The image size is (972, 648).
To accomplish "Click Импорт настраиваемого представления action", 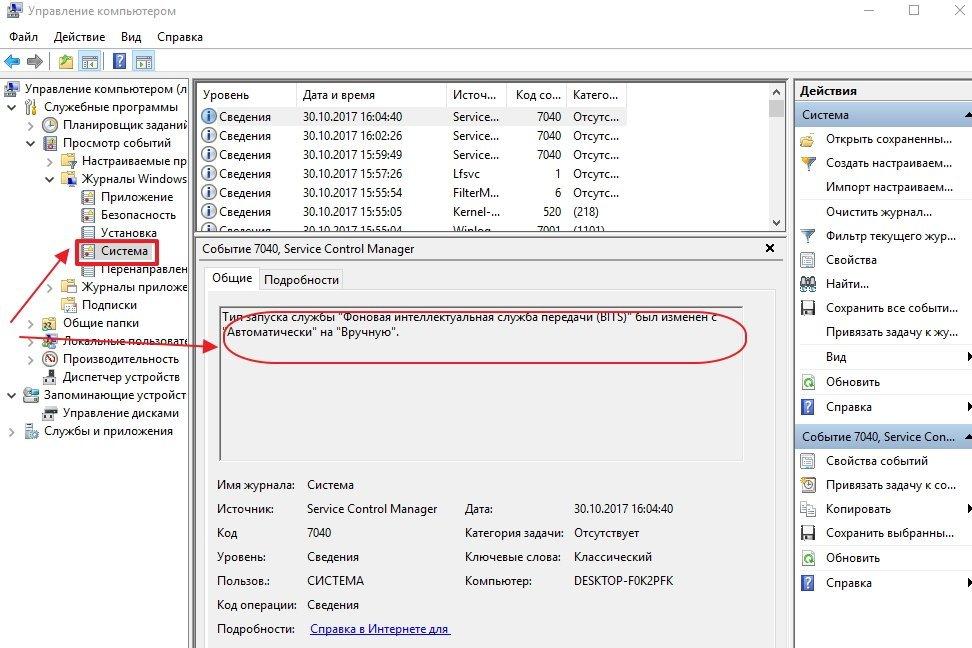I will [x=889, y=187].
